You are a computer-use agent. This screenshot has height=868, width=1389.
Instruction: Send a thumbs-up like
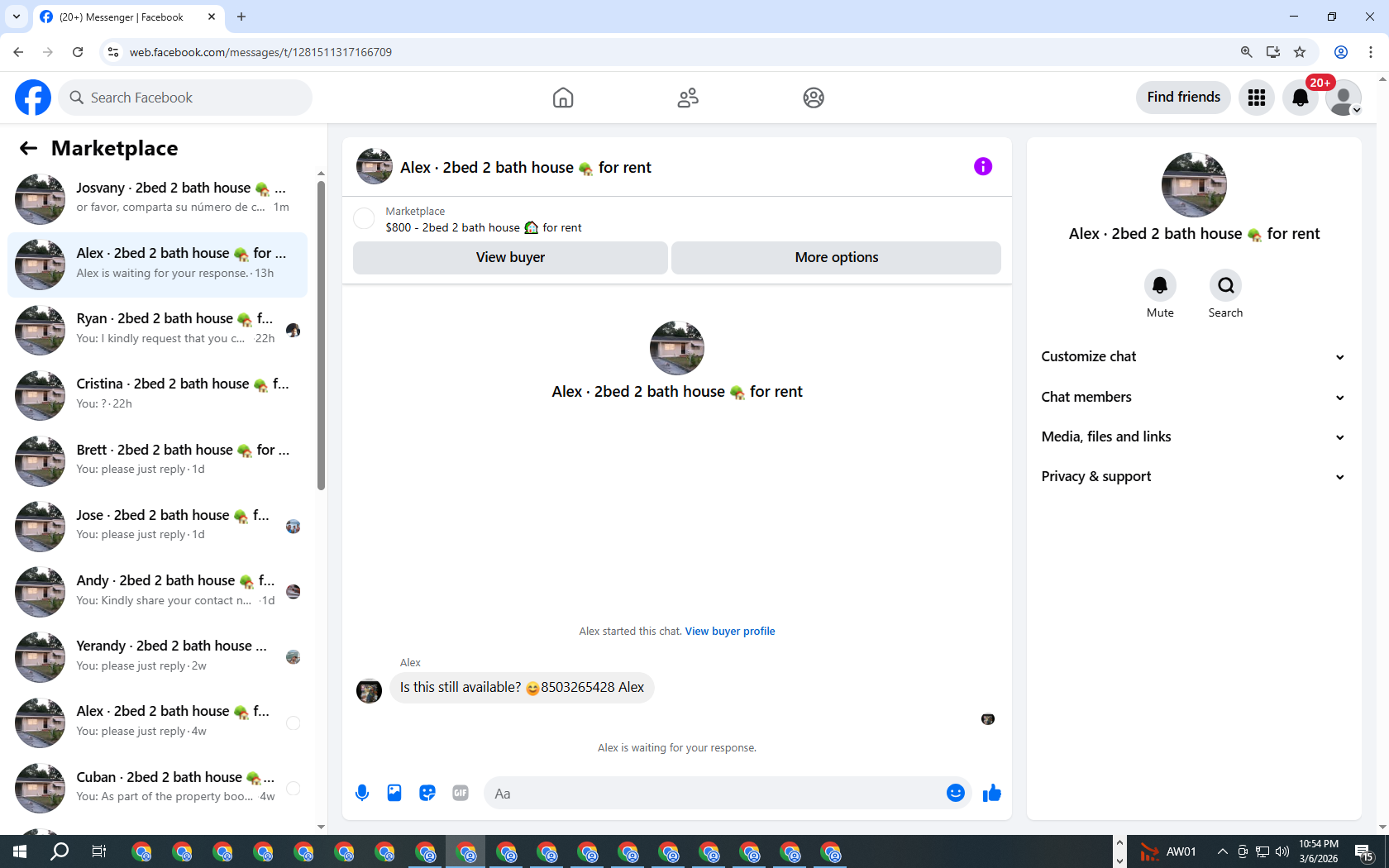click(992, 794)
